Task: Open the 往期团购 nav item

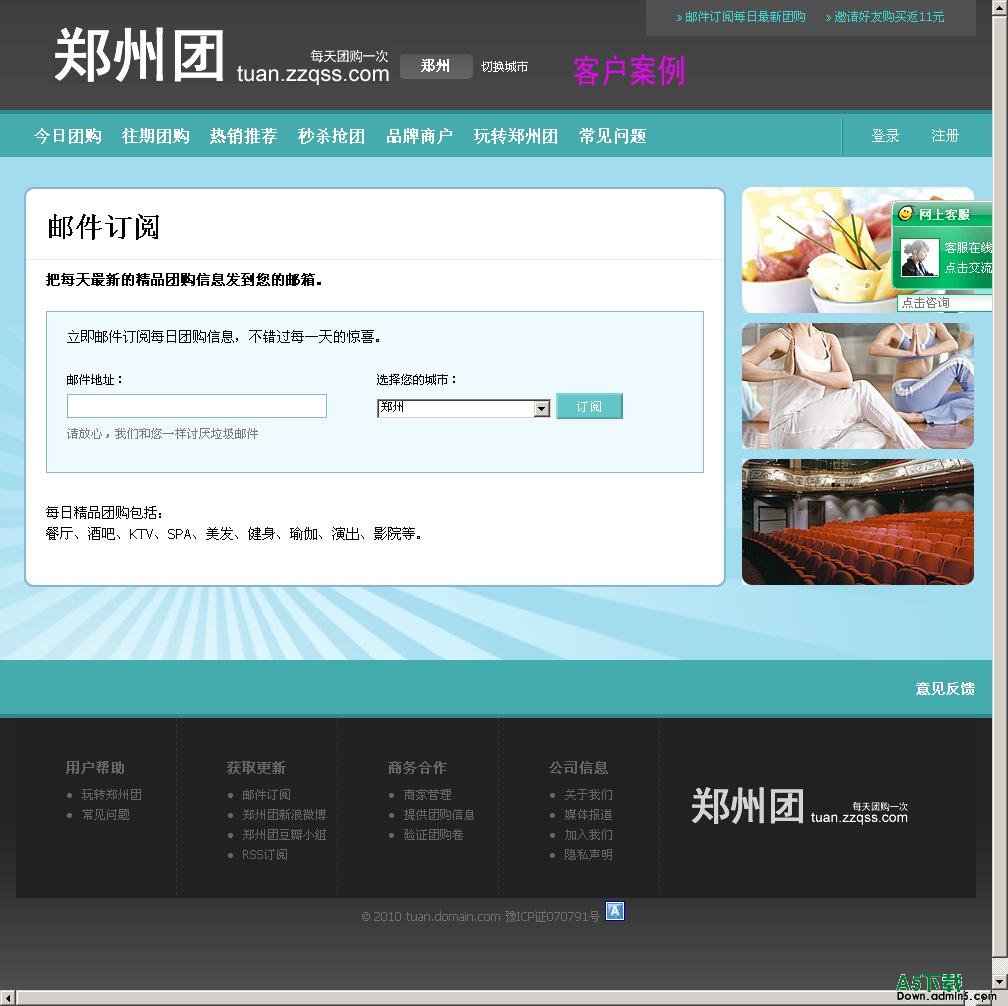Action: pyautogui.click(x=156, y=136)
